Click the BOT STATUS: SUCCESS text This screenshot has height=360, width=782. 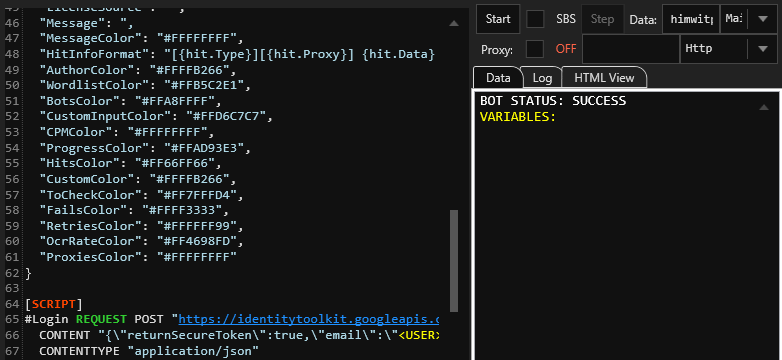point(553,101)
